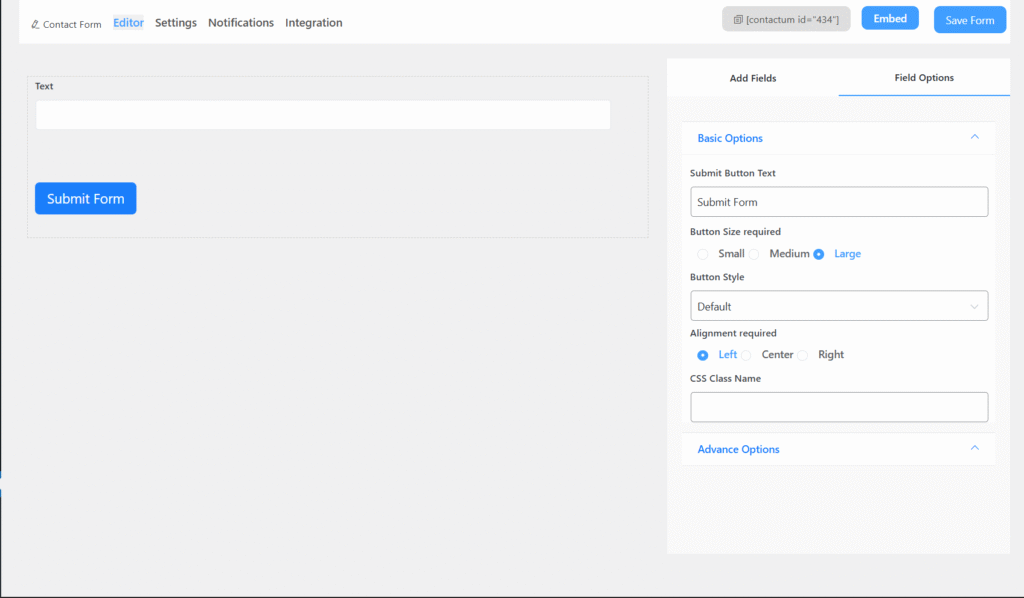The height and width of the screenshot is (598, 1024).
Task: Focus the CSS Class Name input field
Action: point(838,407)
